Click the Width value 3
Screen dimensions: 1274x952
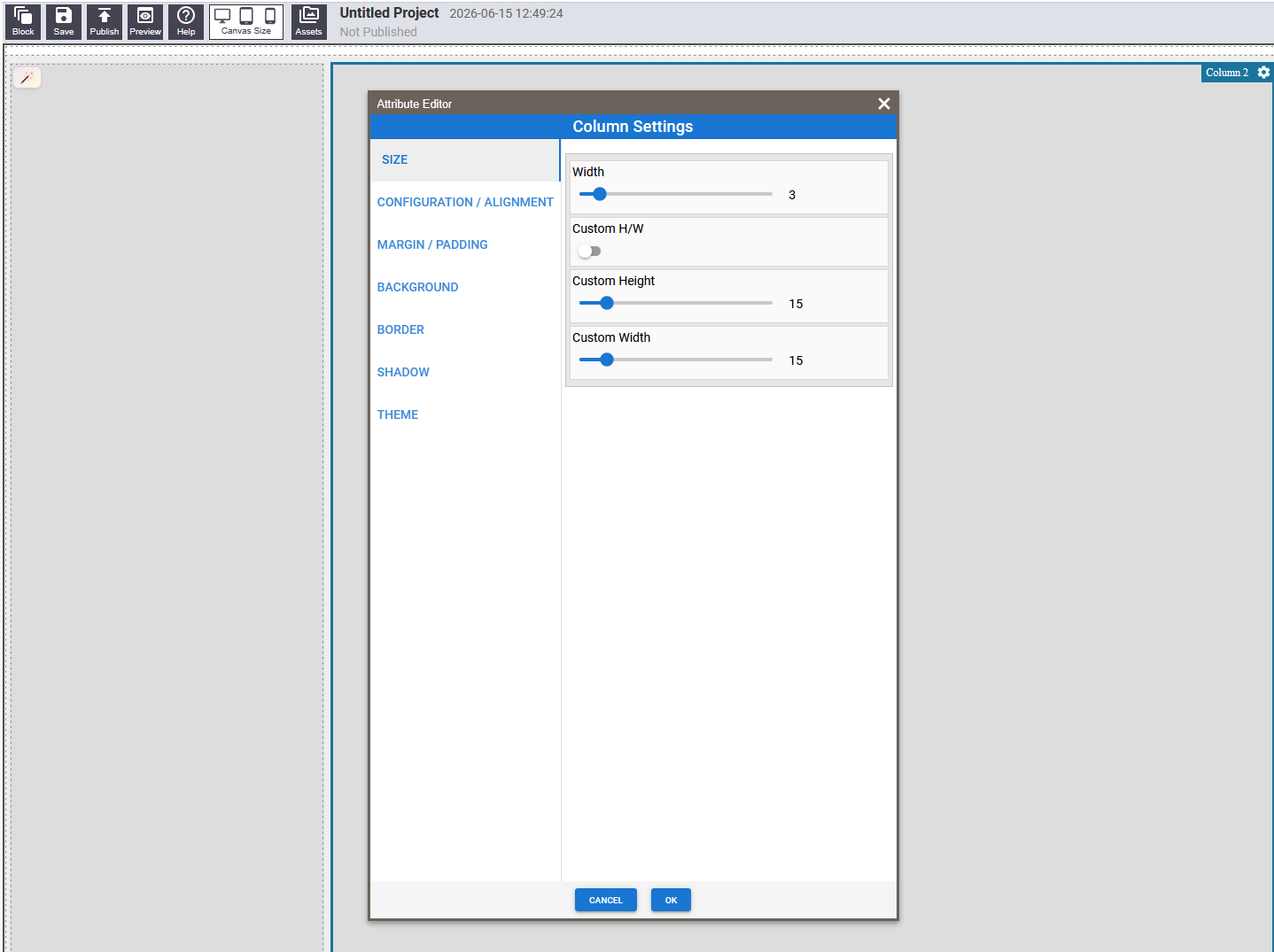[x=792, y=195]
